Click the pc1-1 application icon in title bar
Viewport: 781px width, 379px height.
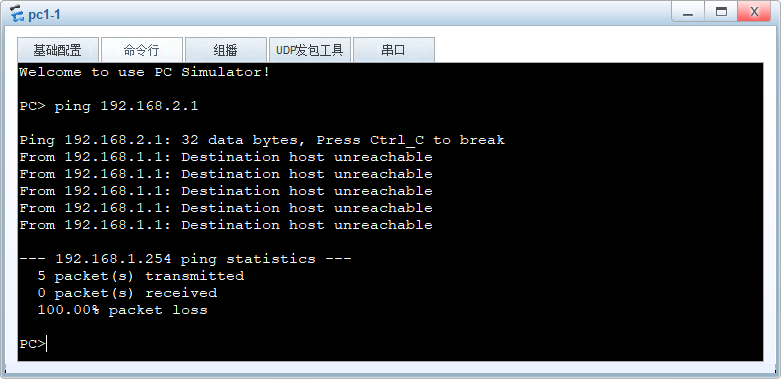tap(16, 14)
